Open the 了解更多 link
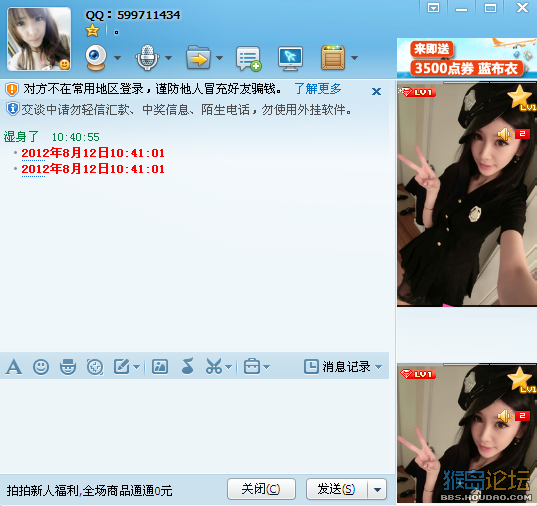The width and height of the screenshot is (537, 506). point(318,89)
